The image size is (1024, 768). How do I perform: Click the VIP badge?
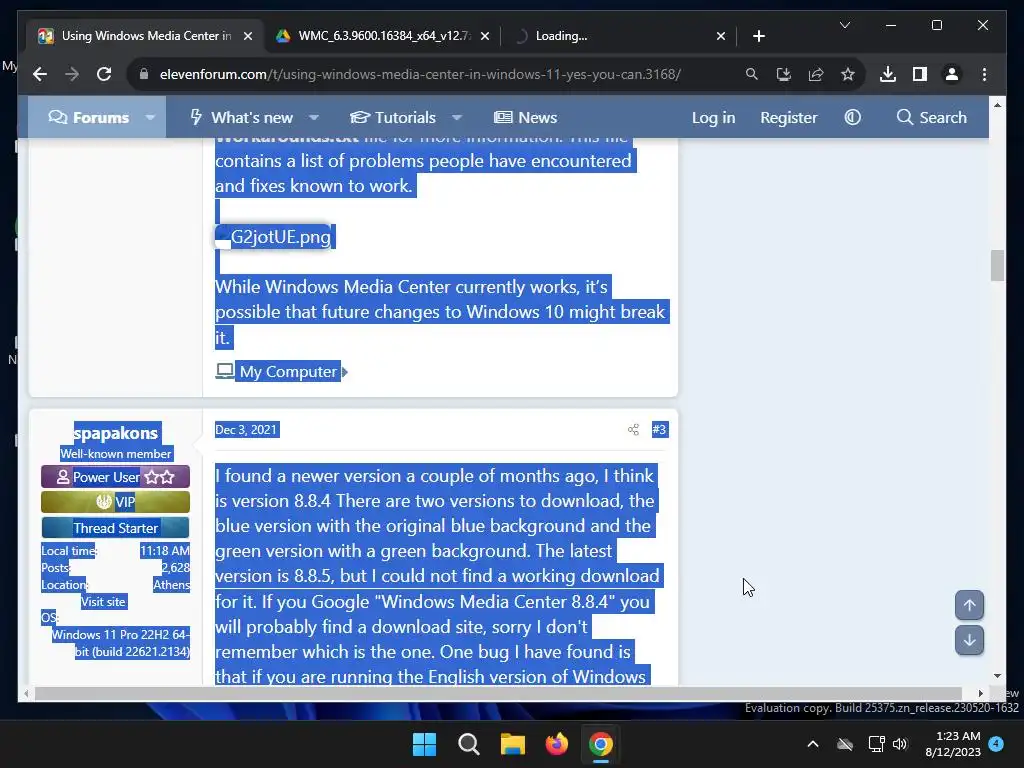116,502
